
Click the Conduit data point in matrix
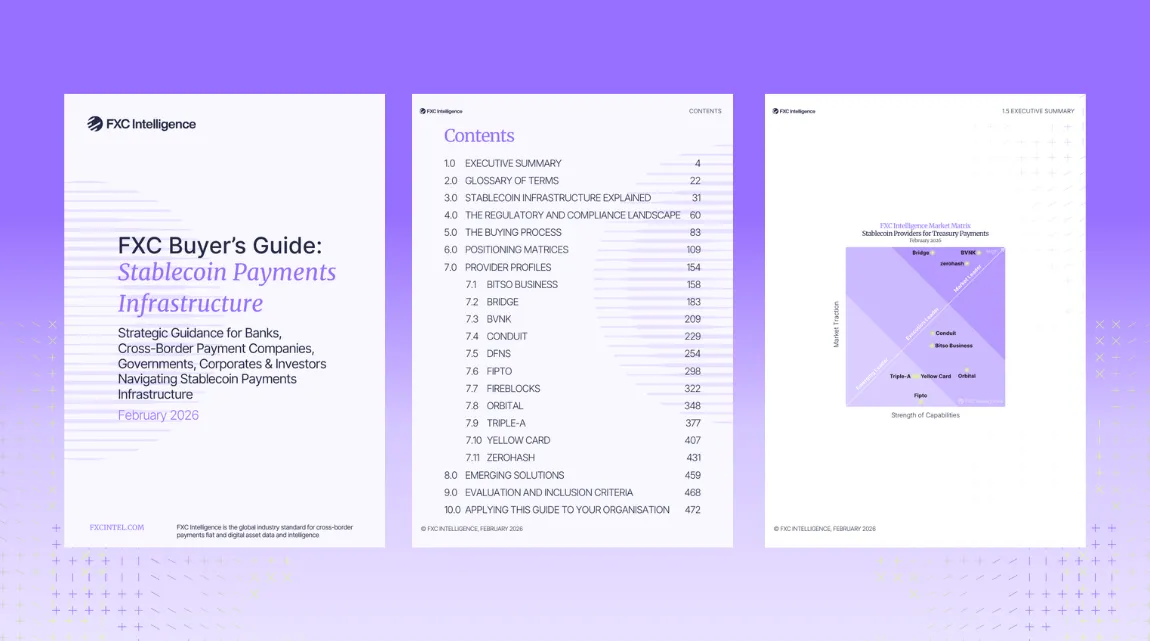click(943, 333)
